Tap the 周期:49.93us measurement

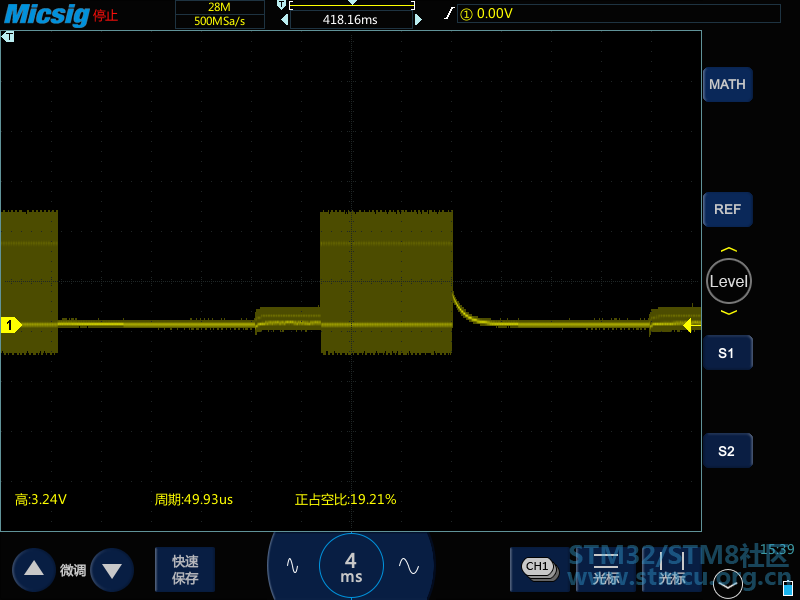194,499
